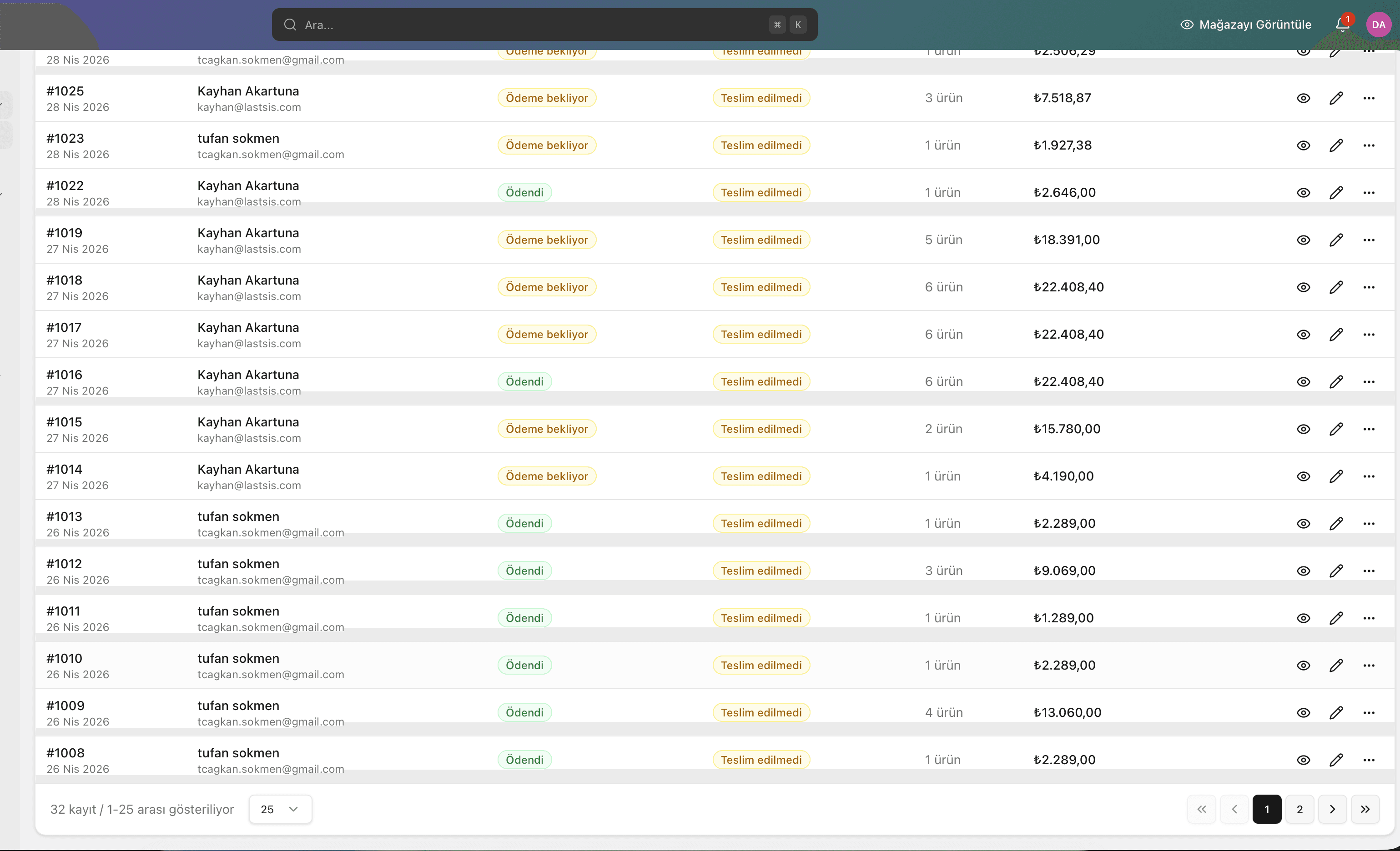Click Ödeme bekliyor badge of order #1019
Screen dimensions: 1400x851
[x=547, y=240]
